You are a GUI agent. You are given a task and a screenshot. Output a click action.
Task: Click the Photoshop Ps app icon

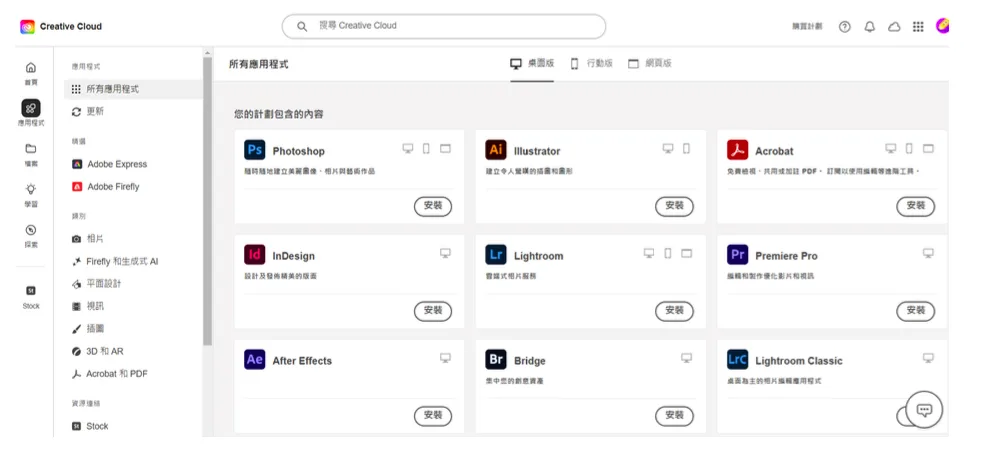point(254,150)
